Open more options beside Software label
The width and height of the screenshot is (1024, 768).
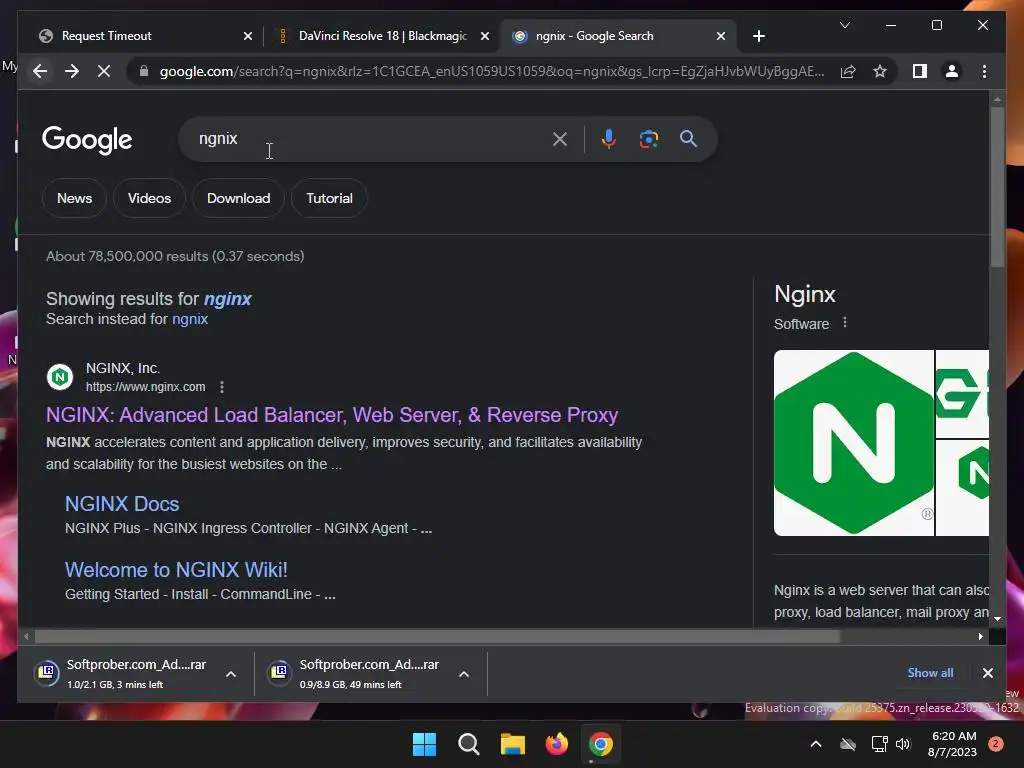845,323
